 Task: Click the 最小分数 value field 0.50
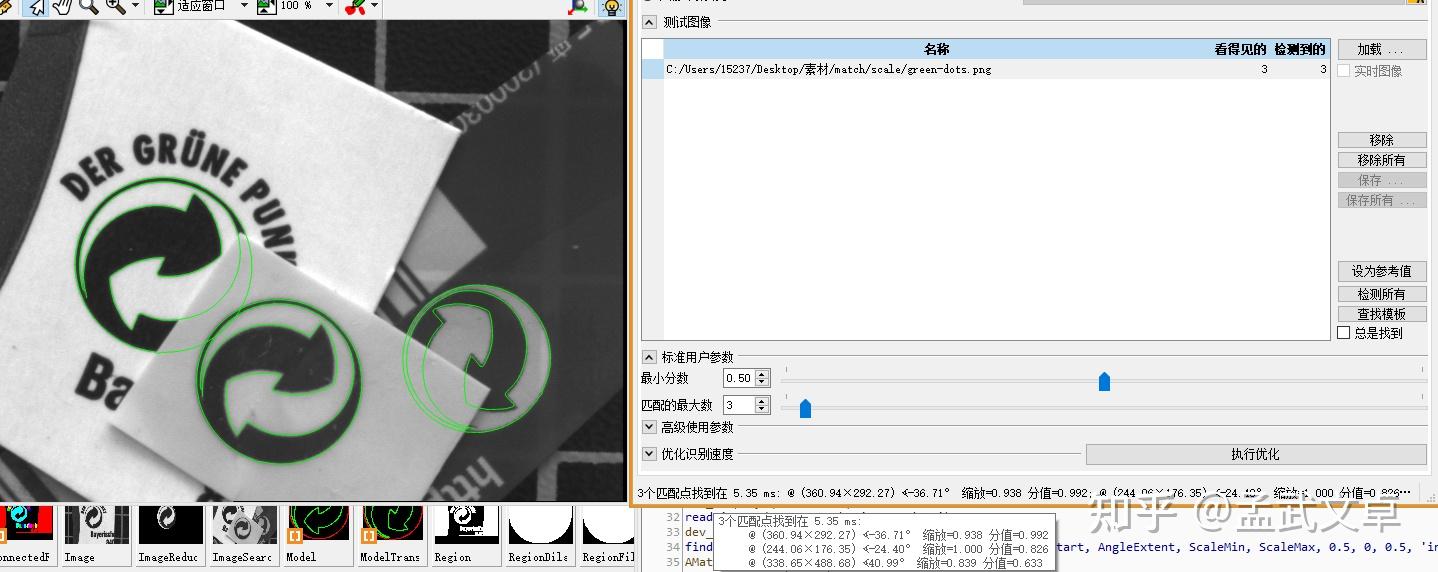coord(739,378)
